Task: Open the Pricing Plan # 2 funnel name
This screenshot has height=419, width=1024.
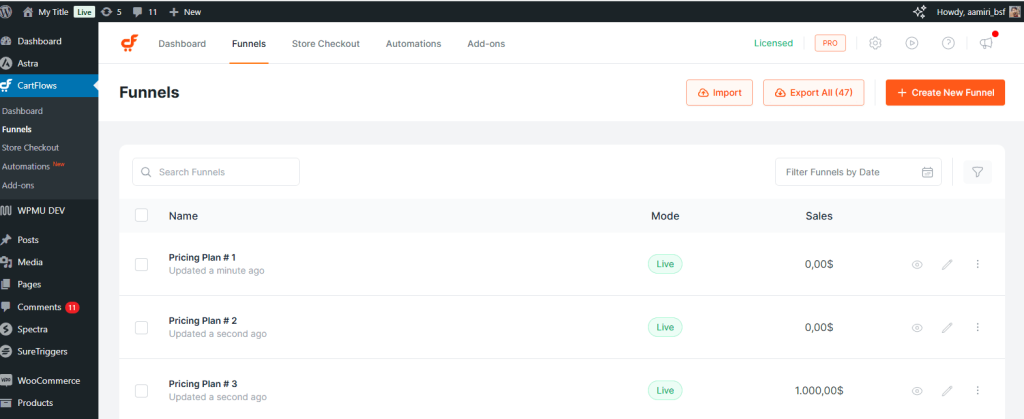Action: [203, 320]
